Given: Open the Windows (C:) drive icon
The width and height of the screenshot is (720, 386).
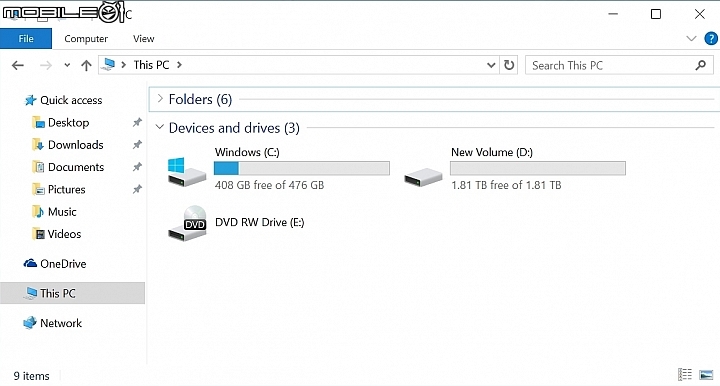Looking at the screenshot, I should pyautogui.click(x=186, y=172).
